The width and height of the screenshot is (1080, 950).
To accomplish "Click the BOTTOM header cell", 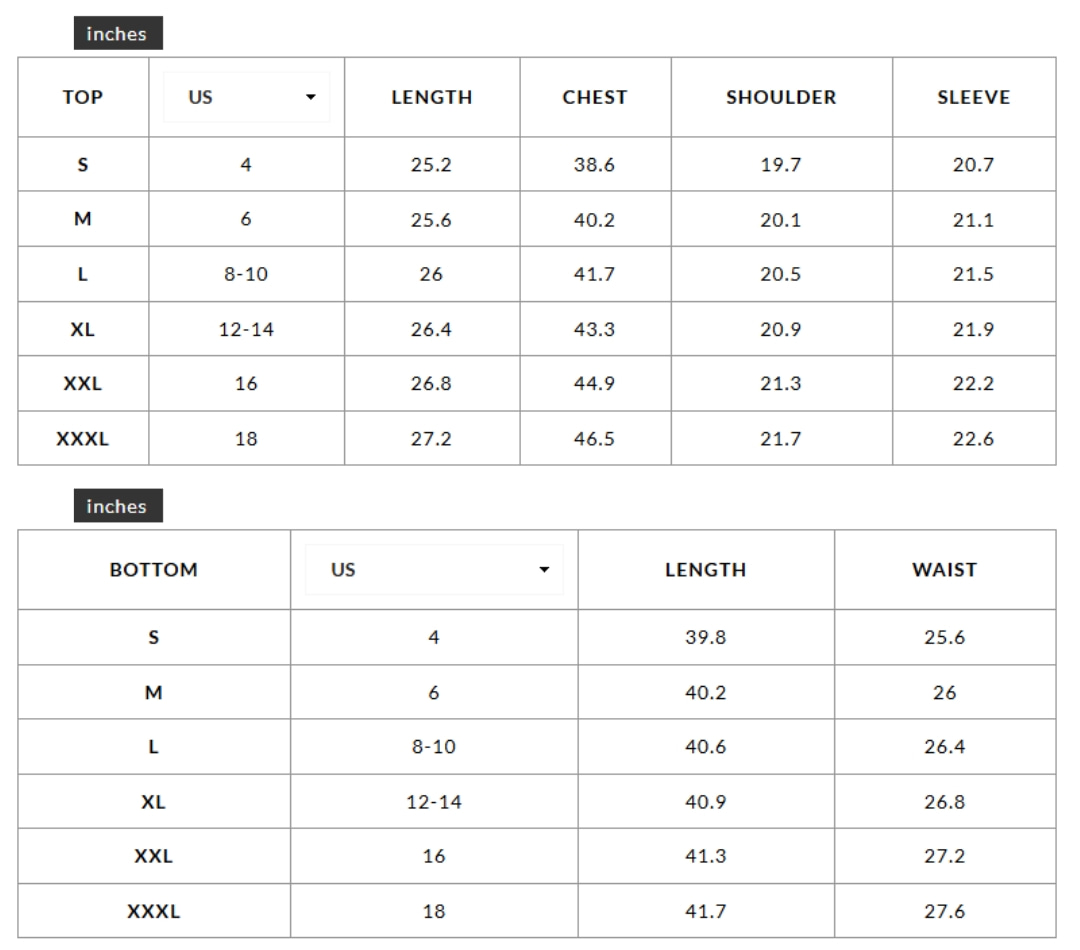I will [154, 570].
